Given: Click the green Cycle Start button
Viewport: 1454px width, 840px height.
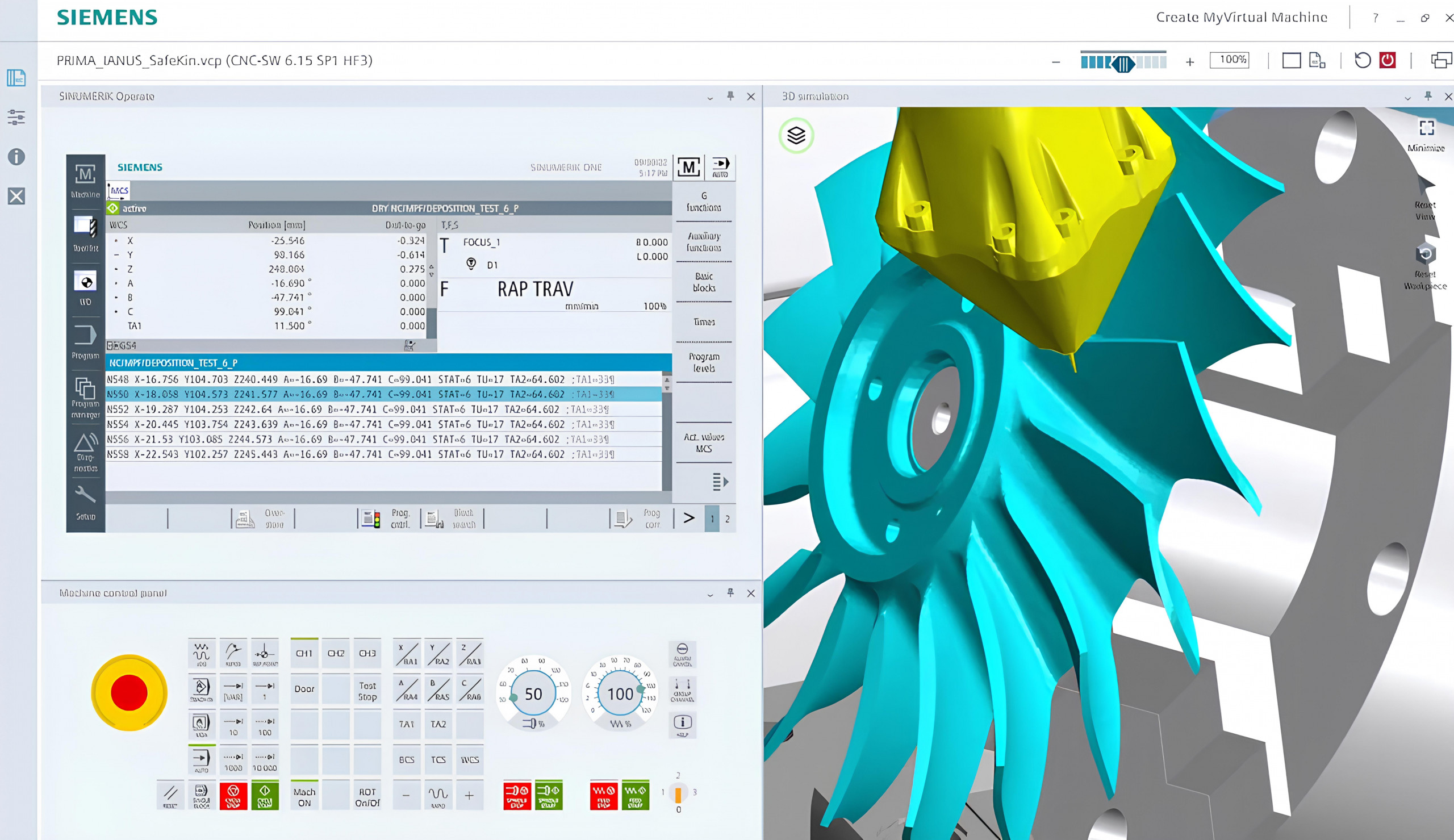Looking at the screenshot, I should tap(265, 796).
